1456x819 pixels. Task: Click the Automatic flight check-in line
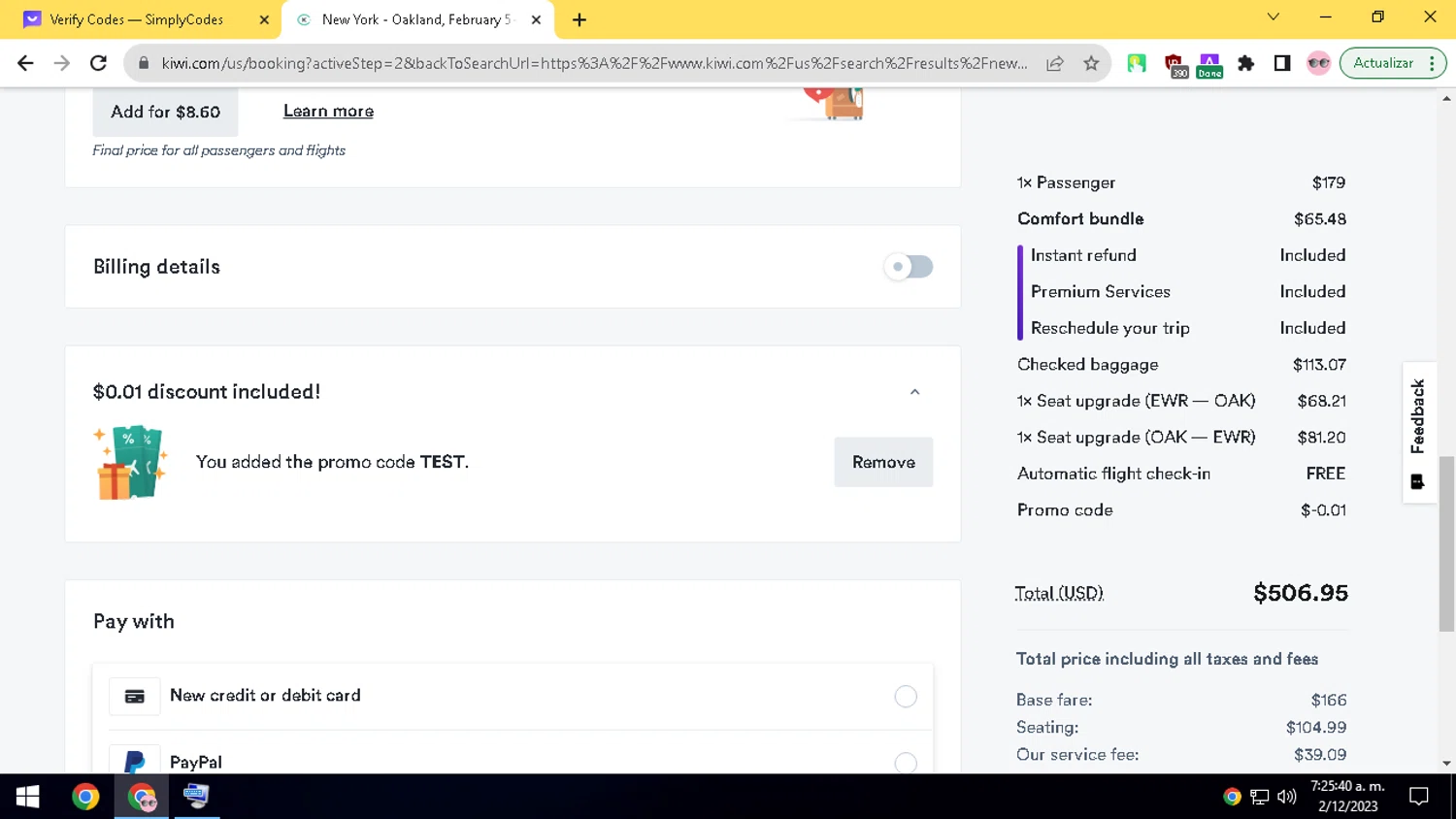point(1181,474)
